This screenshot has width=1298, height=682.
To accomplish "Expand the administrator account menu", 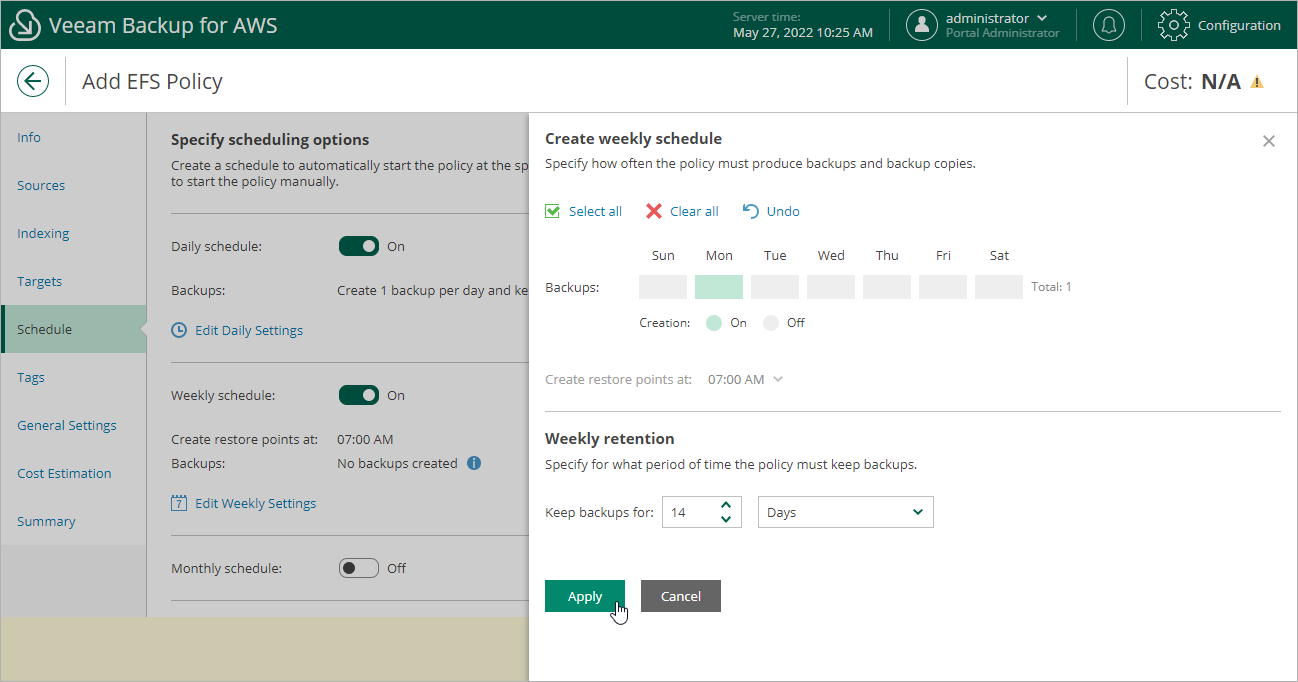I will [x=1043, y=18].
